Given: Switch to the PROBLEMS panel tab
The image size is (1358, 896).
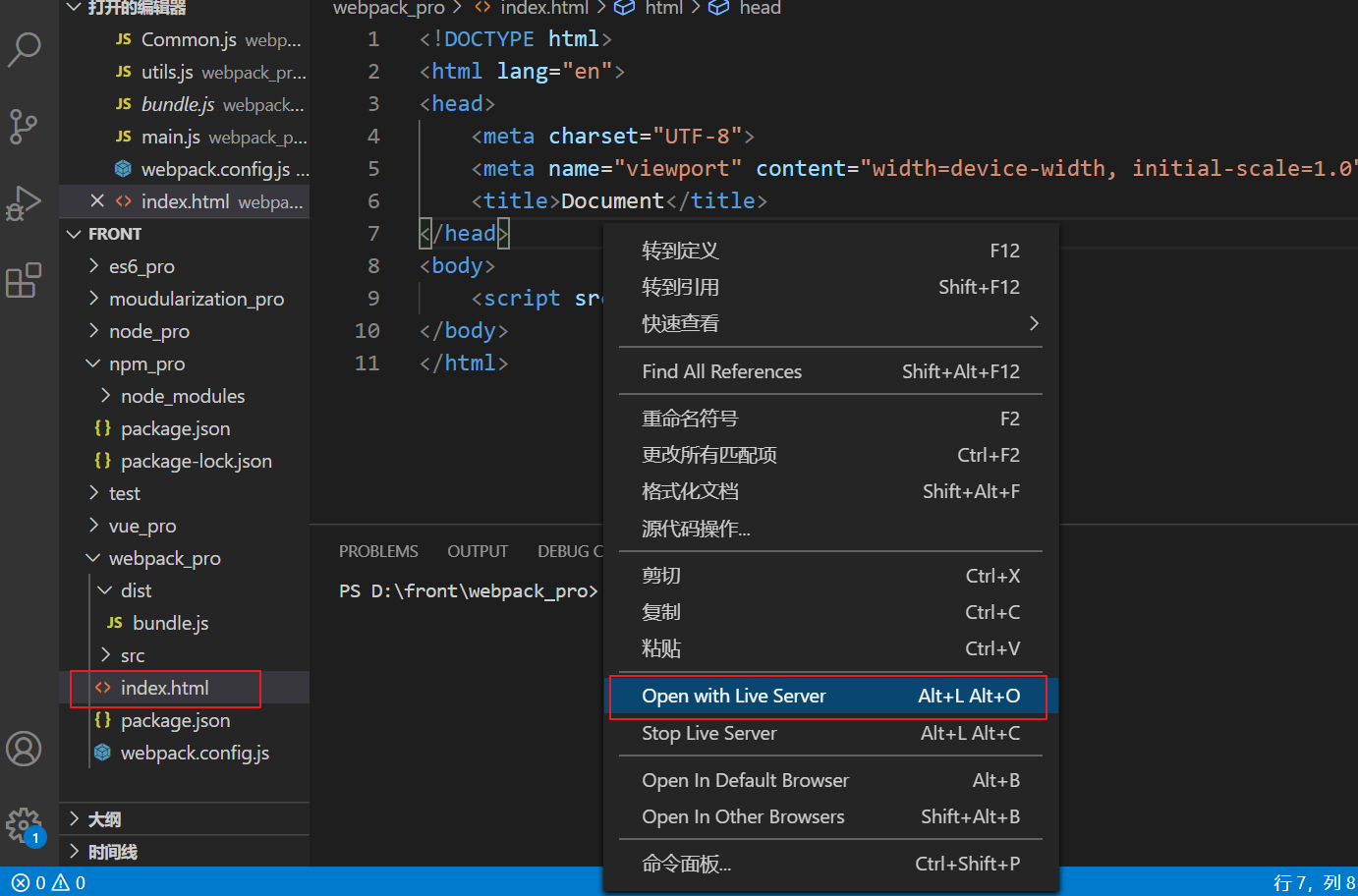Looking at the screenshot, I should [378, 551].
